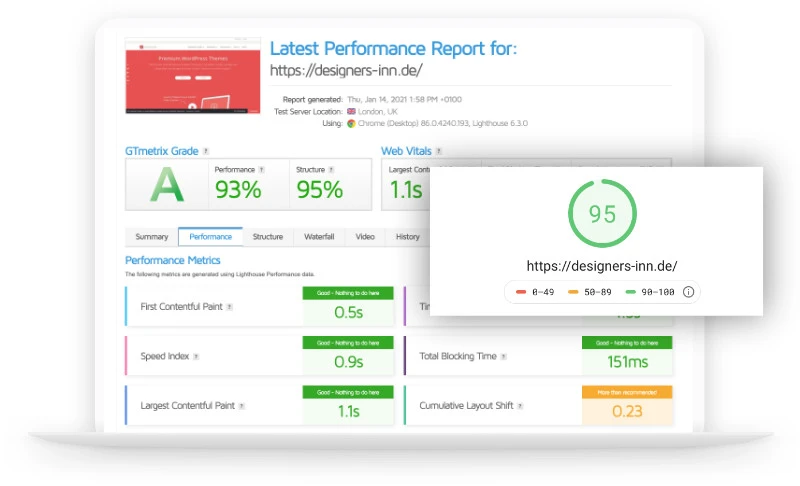Click the Latest Performance Report for title

pos(393,48)
